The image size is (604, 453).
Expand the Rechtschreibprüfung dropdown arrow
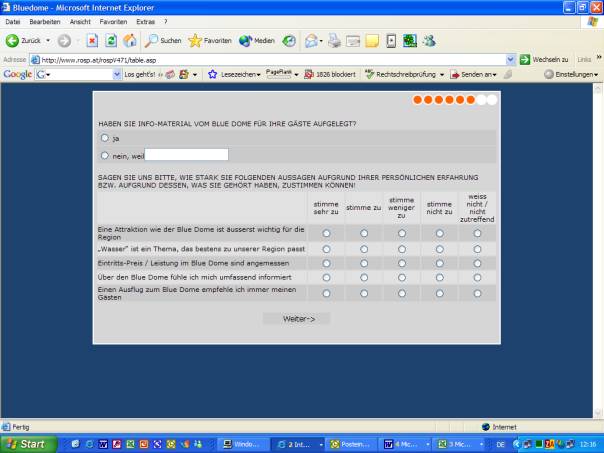point(442,75)
